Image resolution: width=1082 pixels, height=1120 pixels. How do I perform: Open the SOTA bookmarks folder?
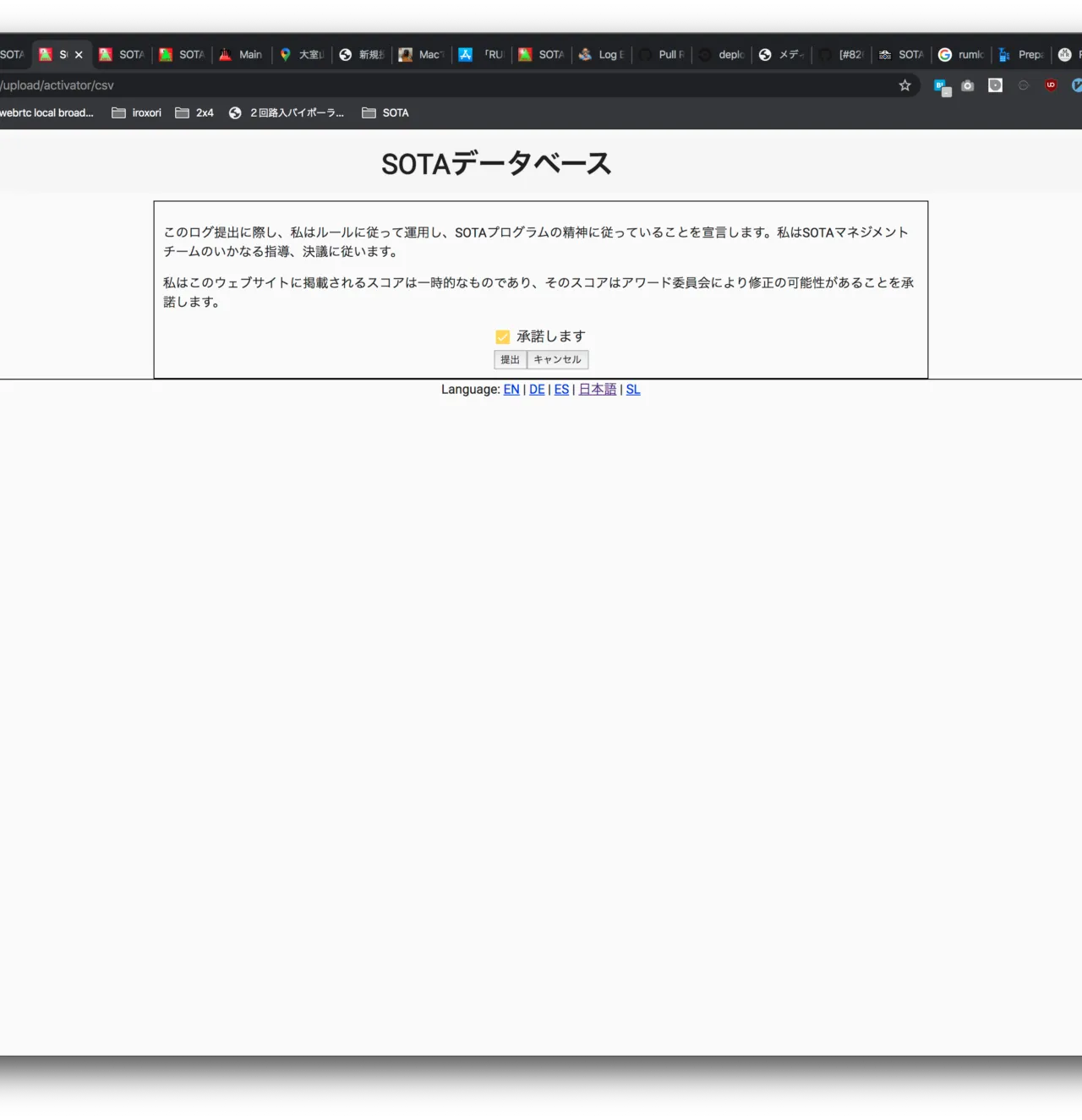[x=385, y=113]
